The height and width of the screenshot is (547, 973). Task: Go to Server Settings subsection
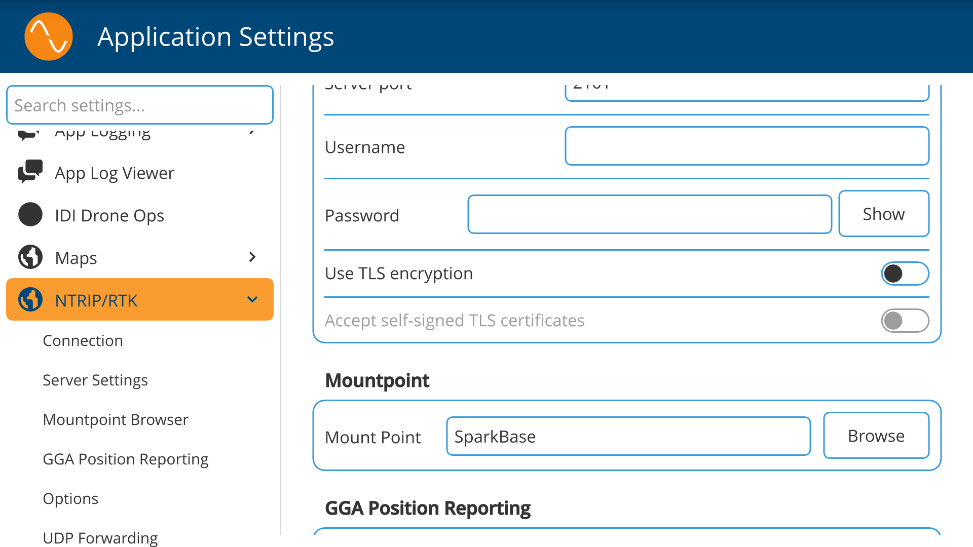click(x=95, y=380)
